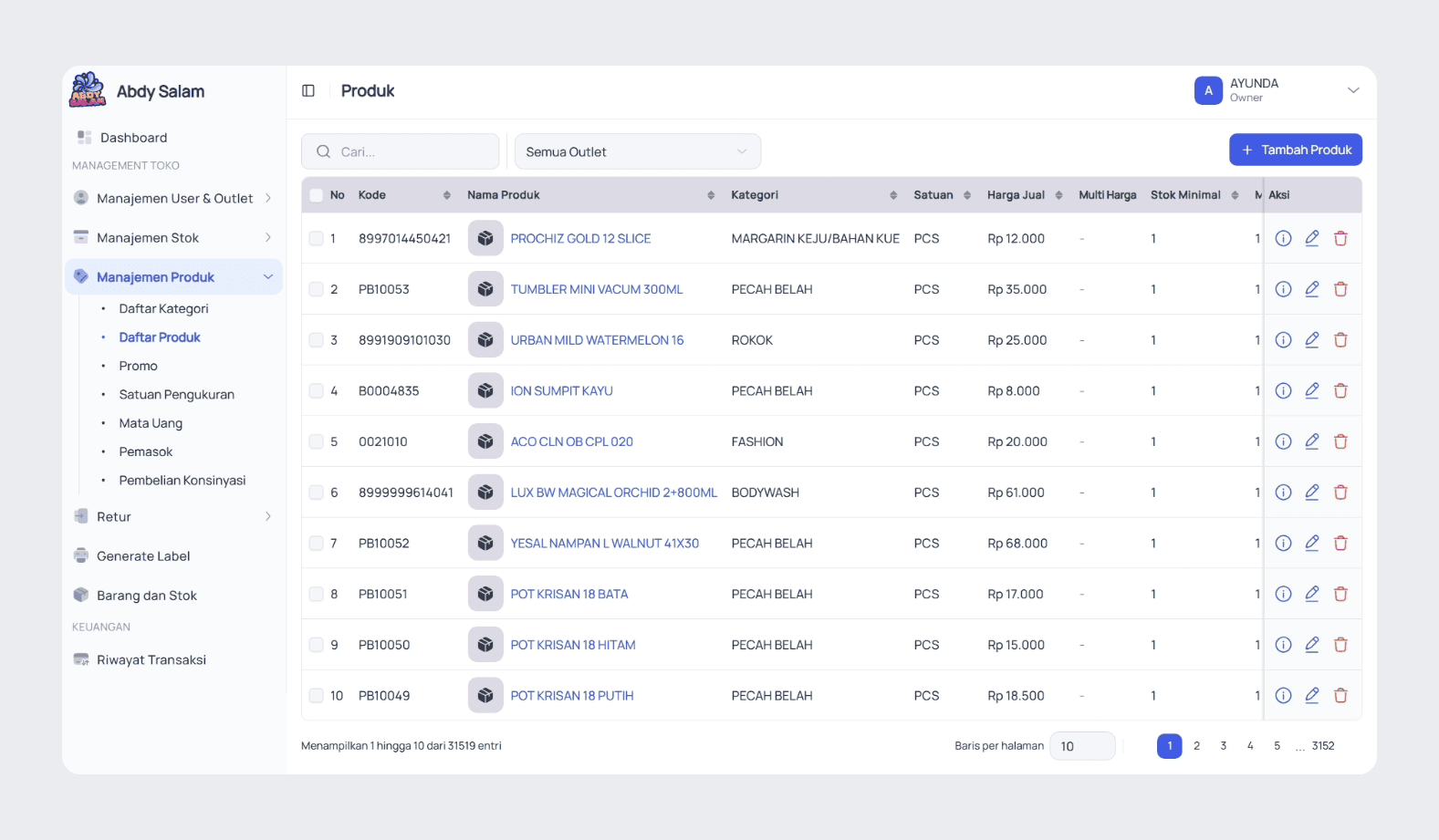Edit TUMBLER MINI VACUM 300ML product
The width and height of the screenshot is (1439, 840).
(x=1312, y=289)
